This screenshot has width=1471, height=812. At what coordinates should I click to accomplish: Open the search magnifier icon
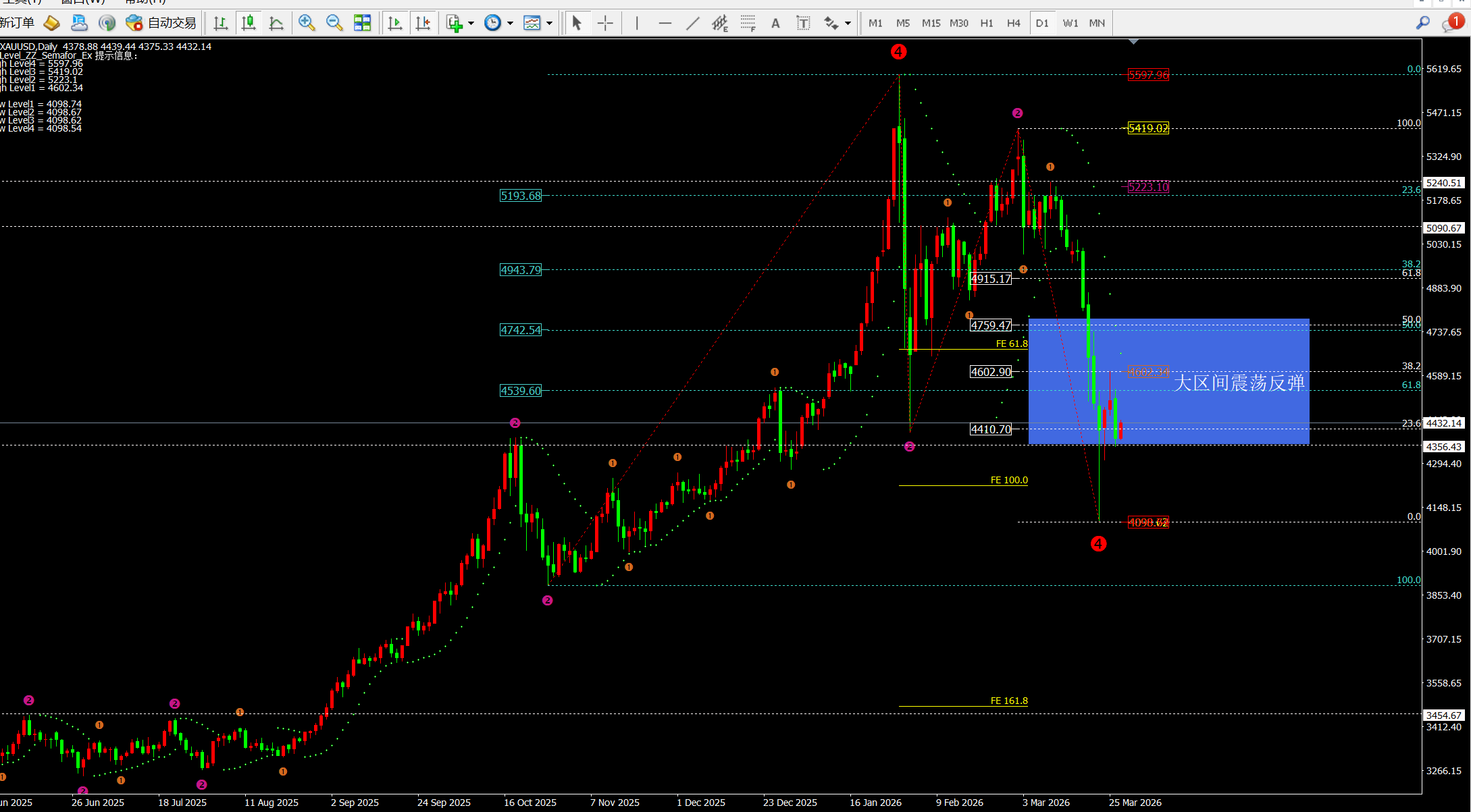1422,23
